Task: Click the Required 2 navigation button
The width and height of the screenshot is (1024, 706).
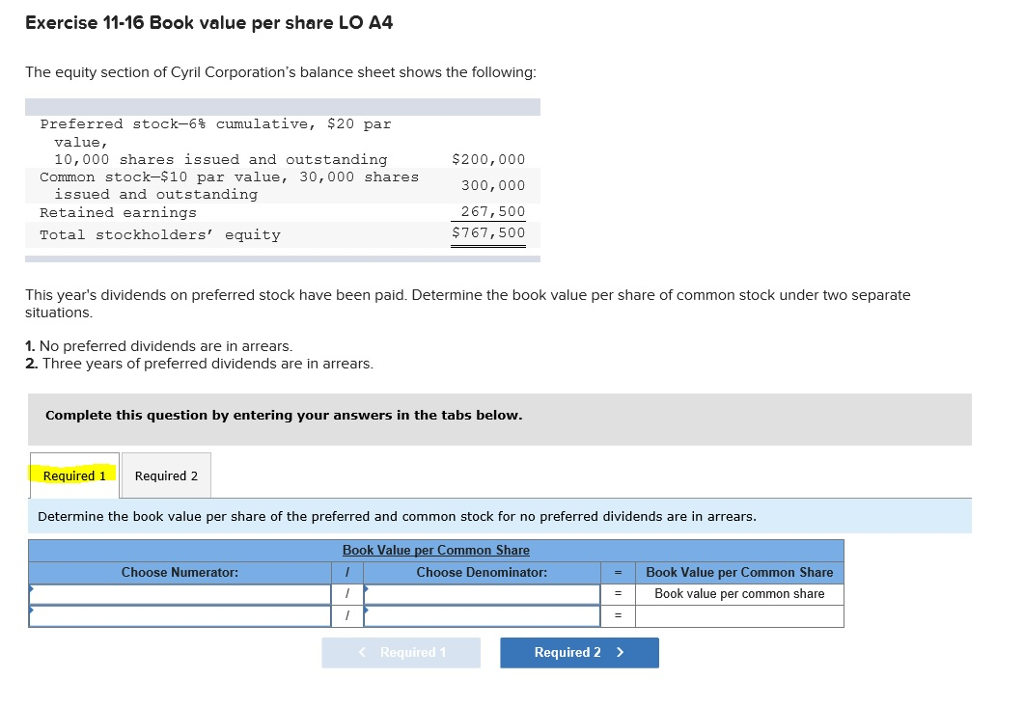Action: click(x=579, y=652)
